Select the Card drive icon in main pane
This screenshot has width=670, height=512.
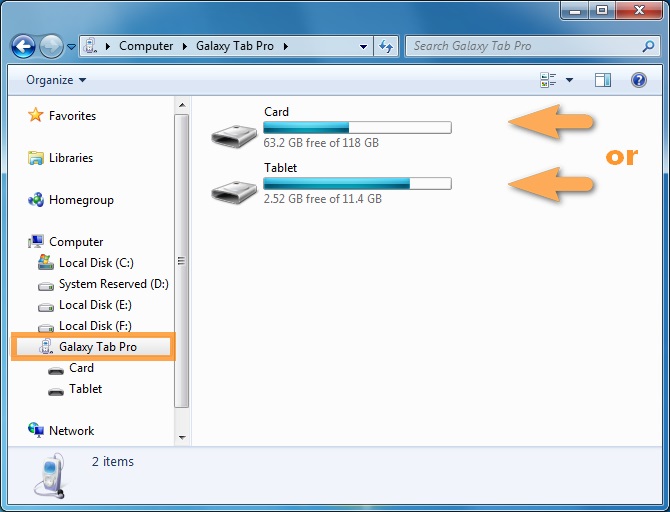[x=234, y=135]
